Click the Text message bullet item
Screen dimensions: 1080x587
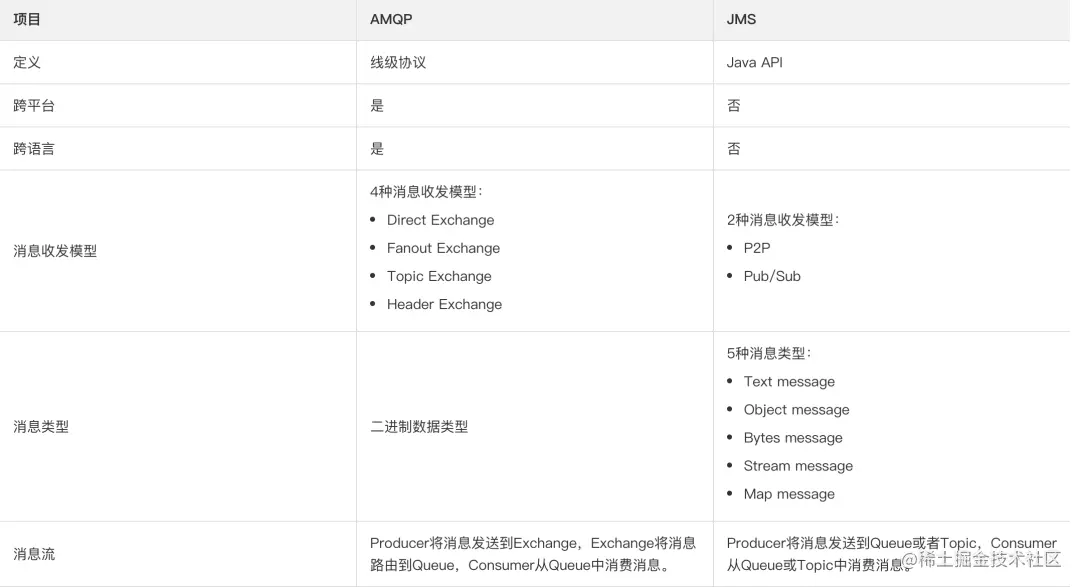(x=789, y=382)
